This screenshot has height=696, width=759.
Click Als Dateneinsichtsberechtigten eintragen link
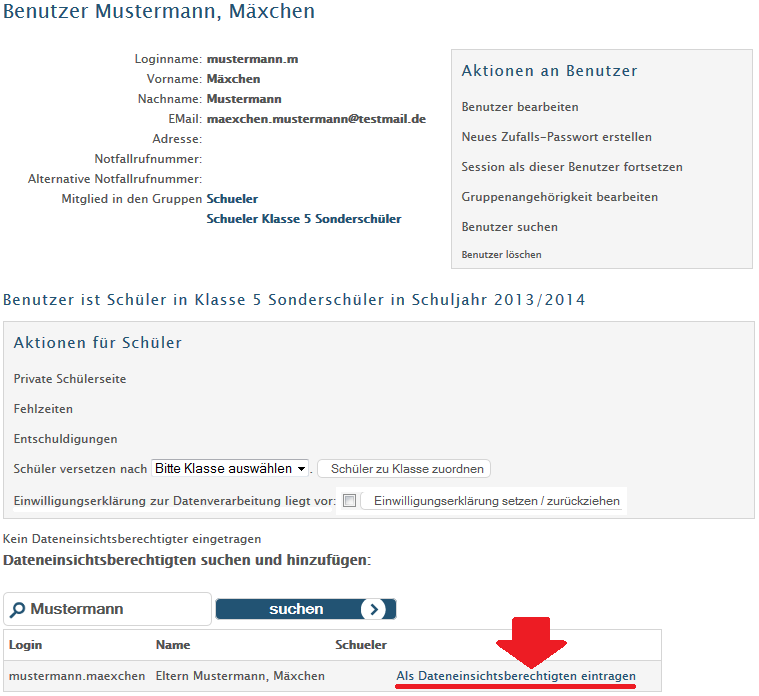tap(516, 676)
